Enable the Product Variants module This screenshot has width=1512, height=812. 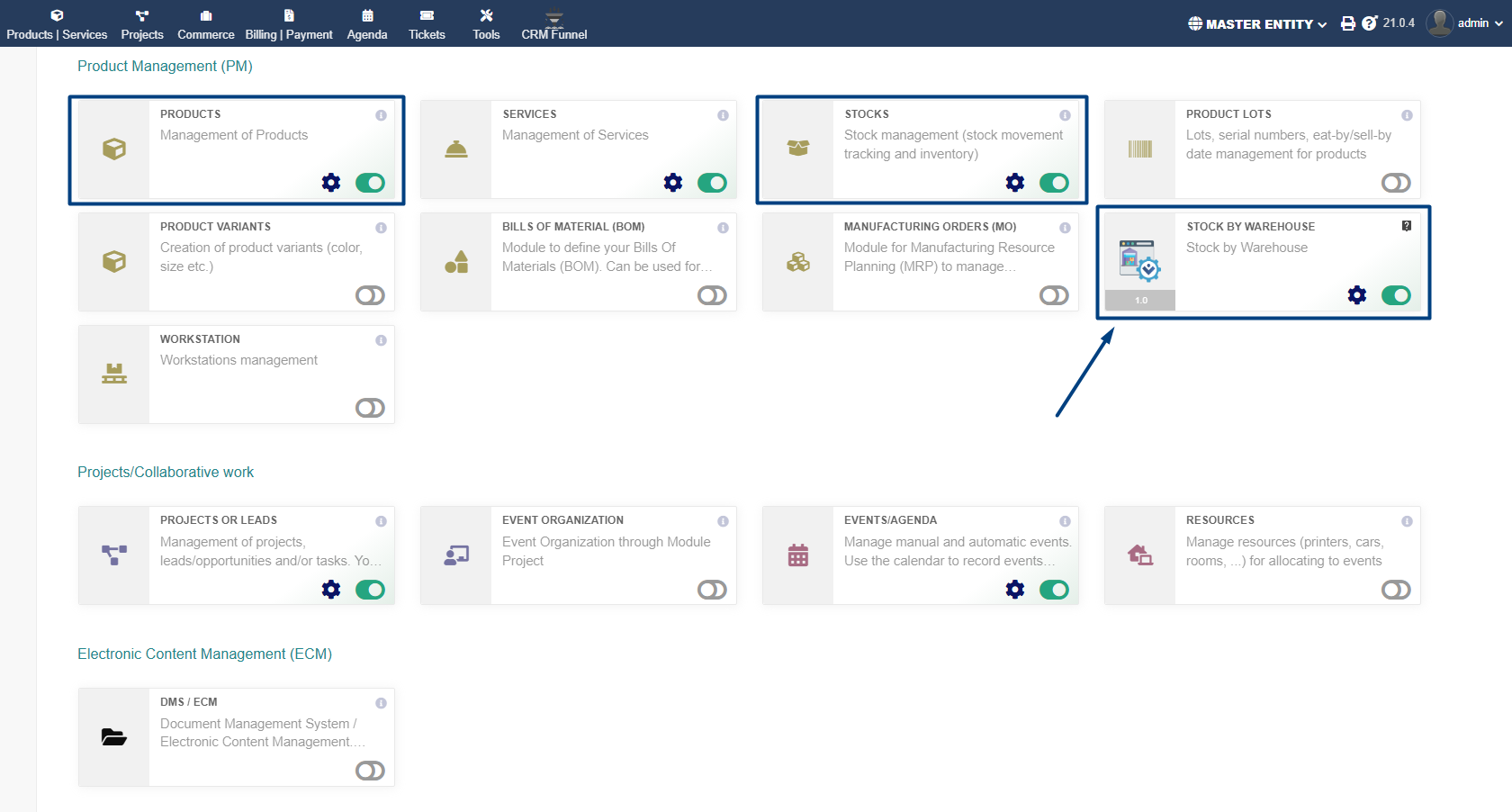pos(370,295)
